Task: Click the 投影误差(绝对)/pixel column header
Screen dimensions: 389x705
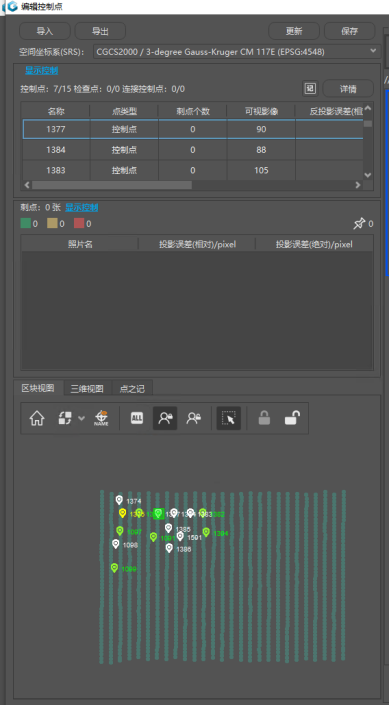Action: (314, 244)
